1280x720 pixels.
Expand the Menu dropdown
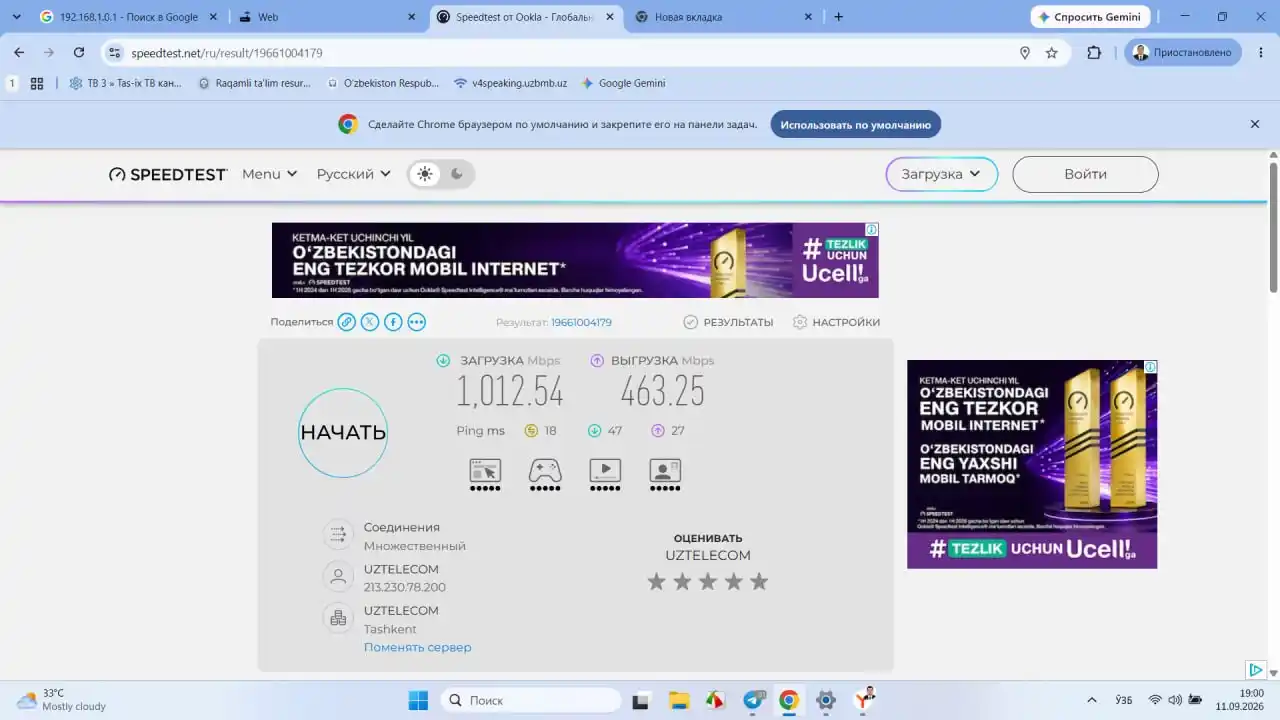pos(270,174)
